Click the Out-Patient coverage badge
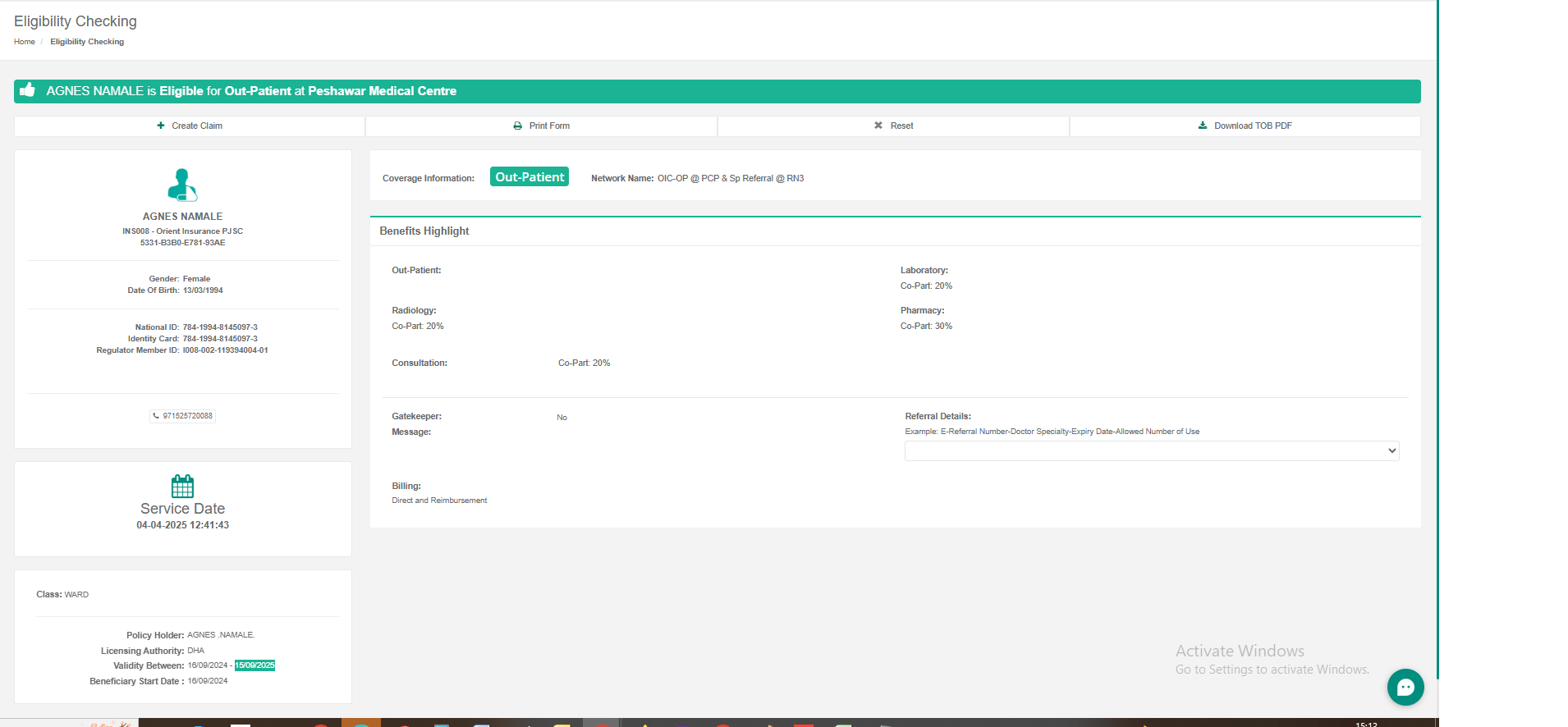 tap(529, 177)
